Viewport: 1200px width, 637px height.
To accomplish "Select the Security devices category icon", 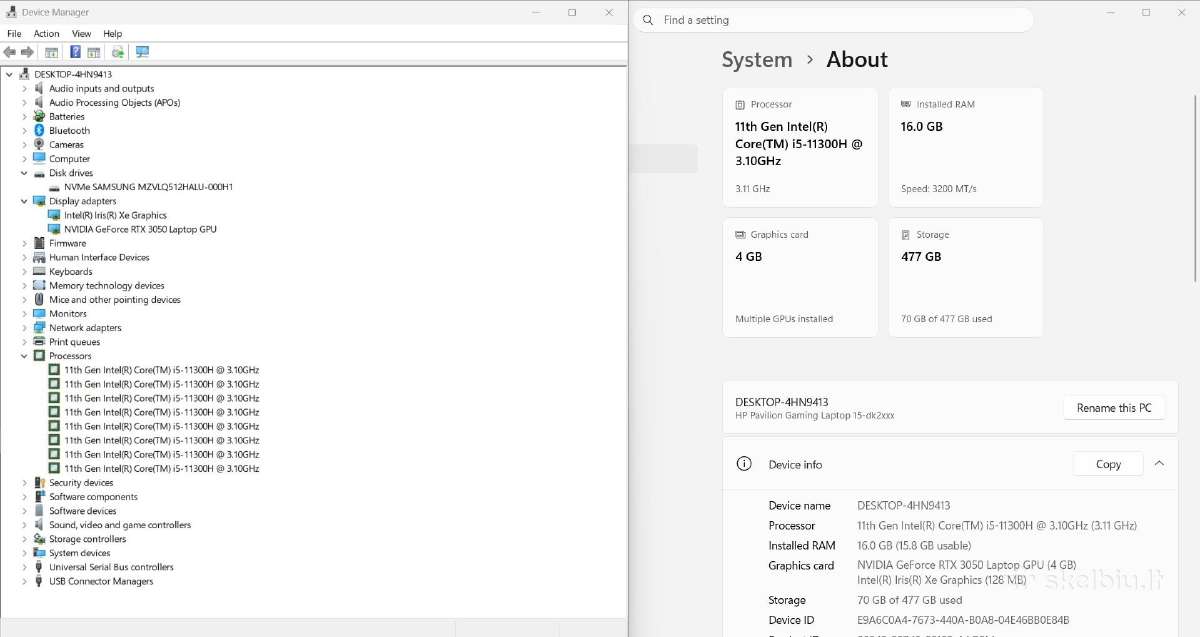I will pos(39,483).
